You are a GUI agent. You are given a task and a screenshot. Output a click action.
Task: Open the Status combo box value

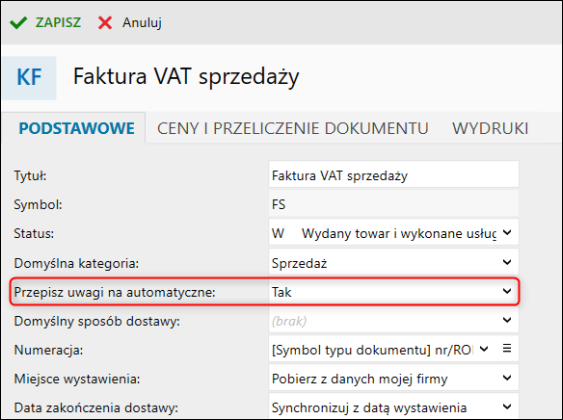394,233
